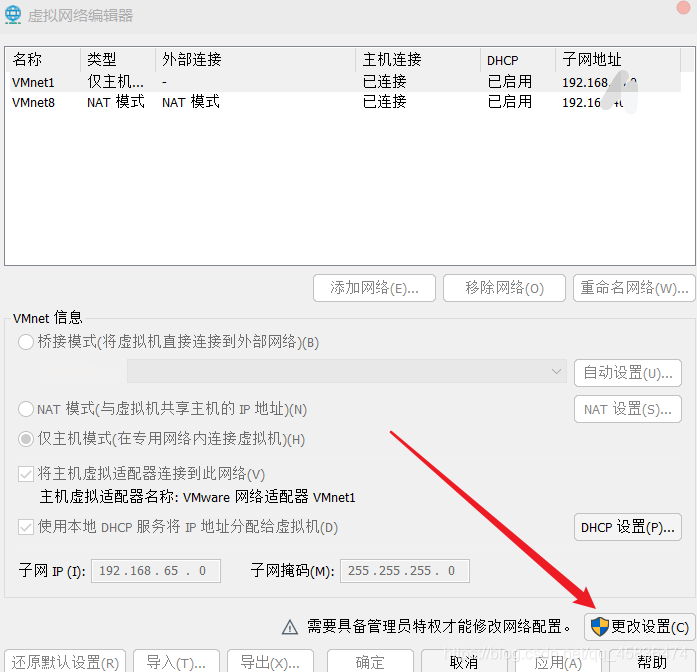Select 仅主机模式 radio button
697x672 pixels.
coord(26,439)
